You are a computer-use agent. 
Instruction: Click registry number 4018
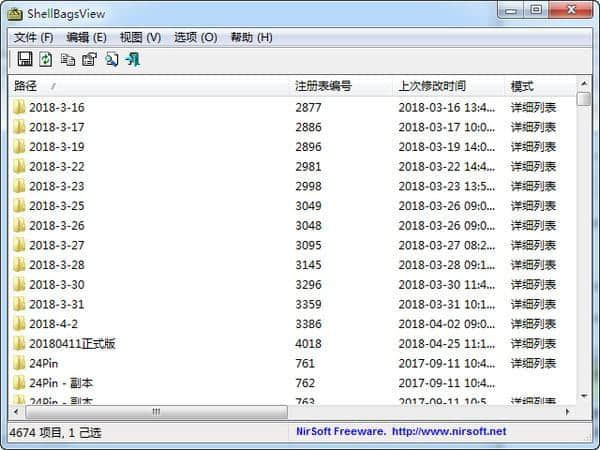click(308, 344)
